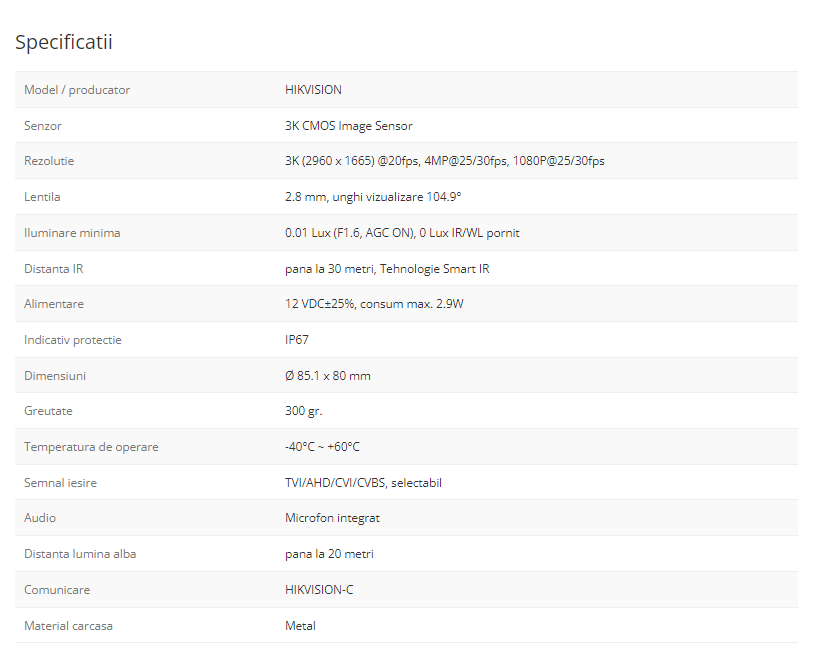Image resolution: width=813 pixels, height=671 pixels.
Task: Click the IP67 protection rating
Action: (297, 340)
